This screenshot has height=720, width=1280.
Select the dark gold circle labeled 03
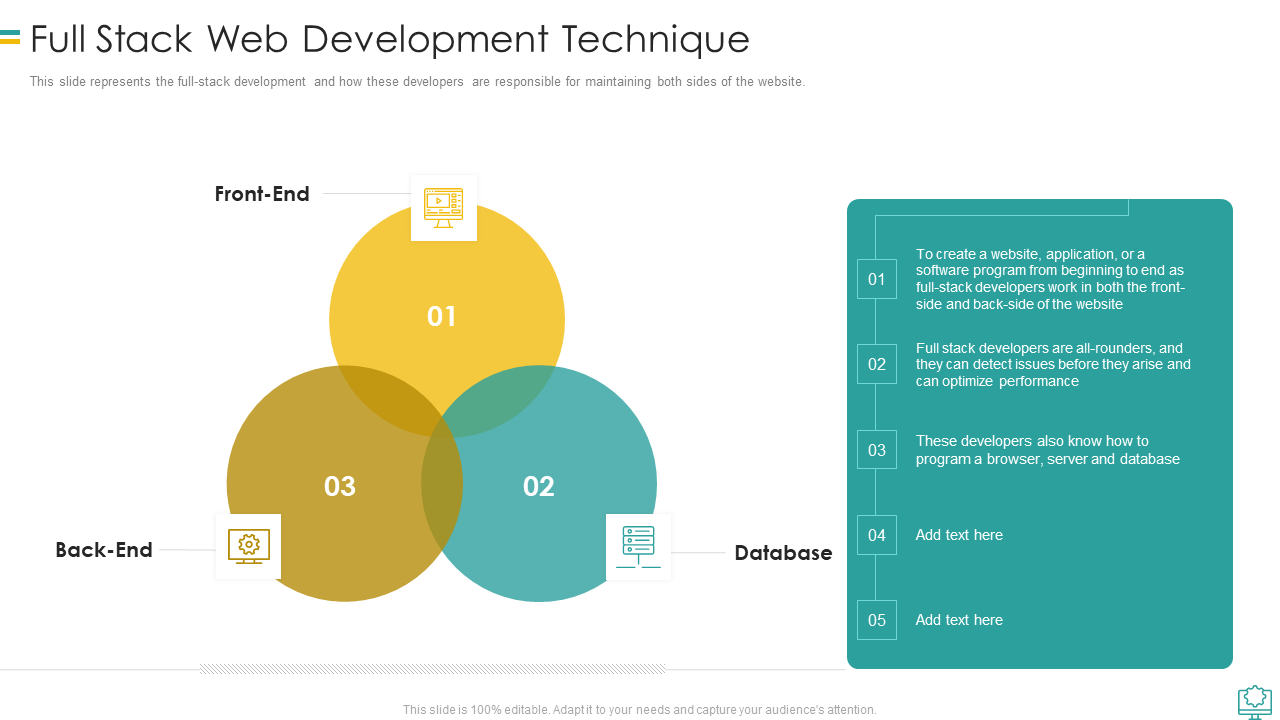[x=345, y=484]
